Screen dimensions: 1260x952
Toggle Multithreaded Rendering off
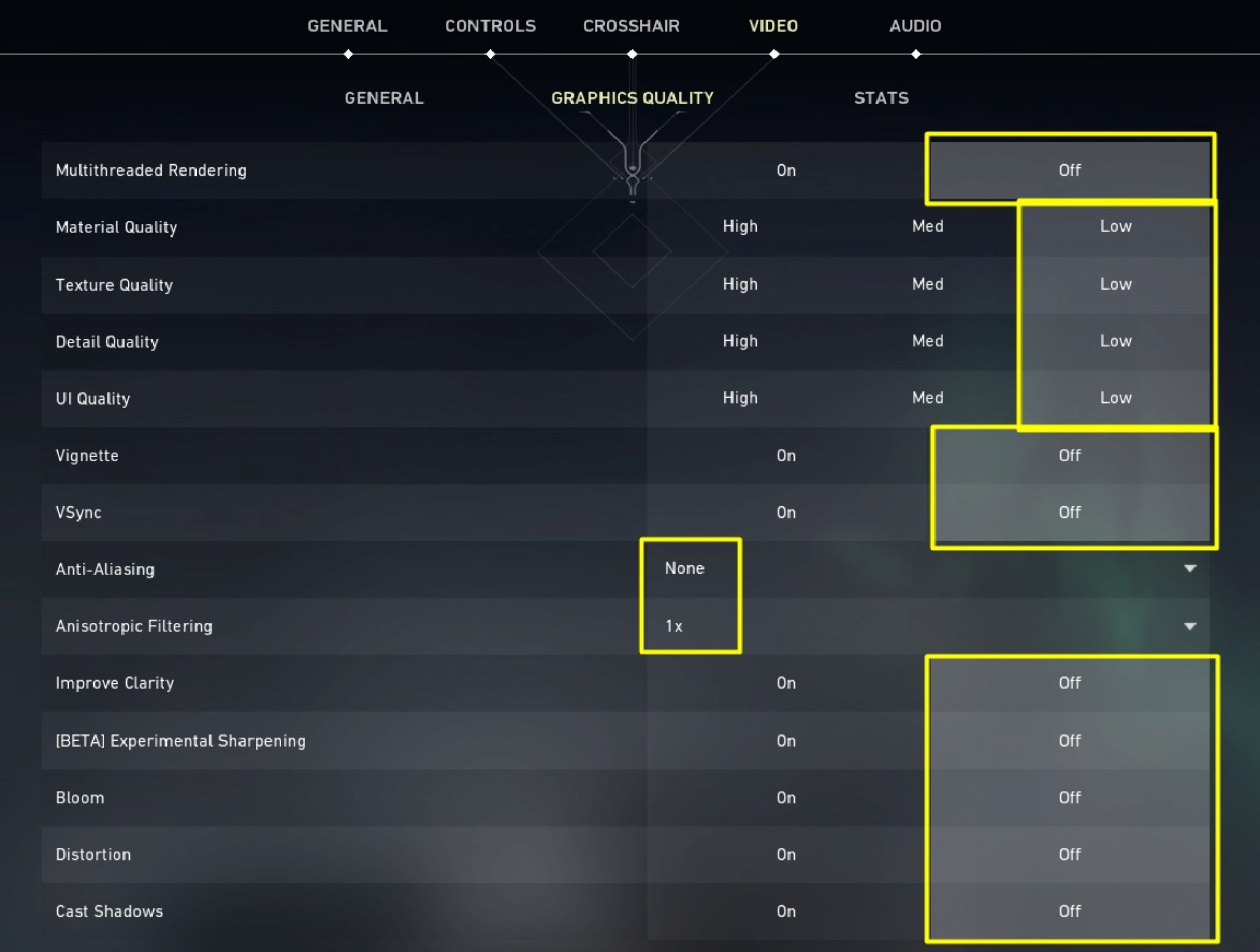click(1069, 169)
